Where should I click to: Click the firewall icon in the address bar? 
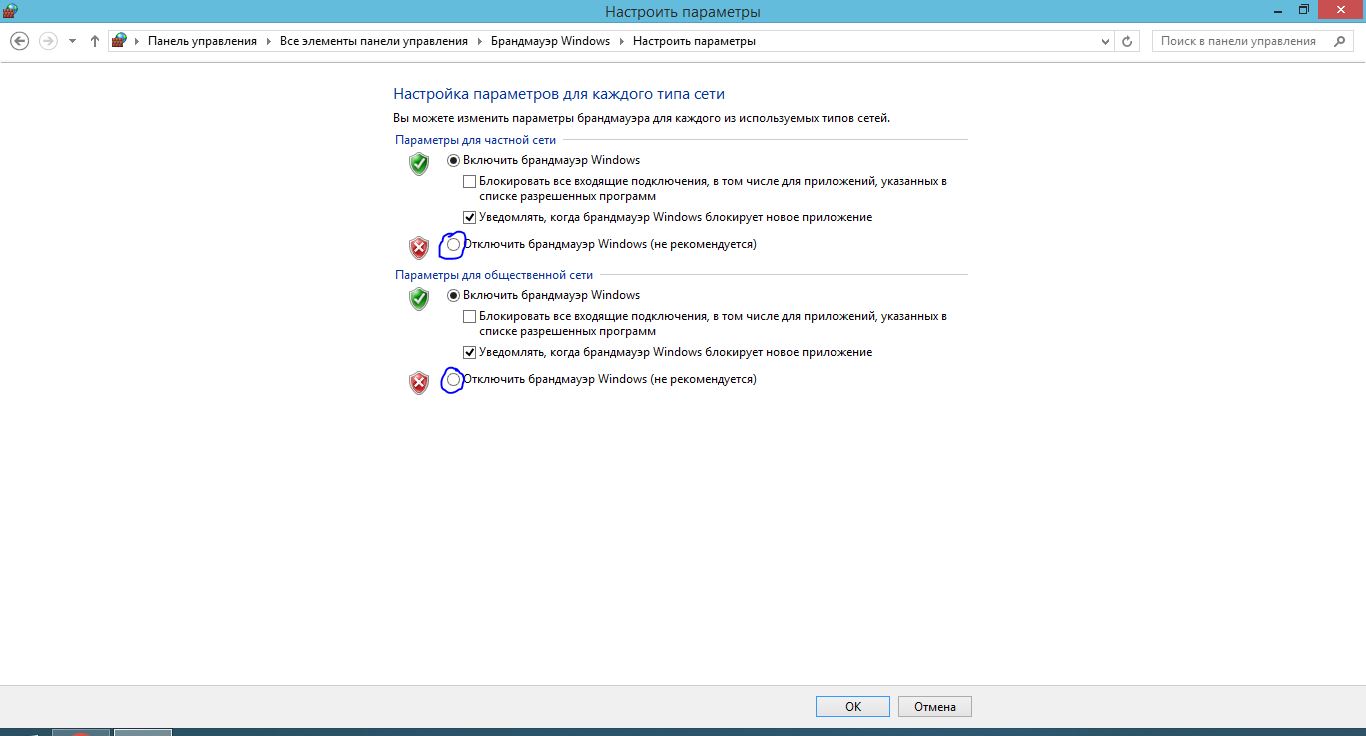click(x=120, y=41)
